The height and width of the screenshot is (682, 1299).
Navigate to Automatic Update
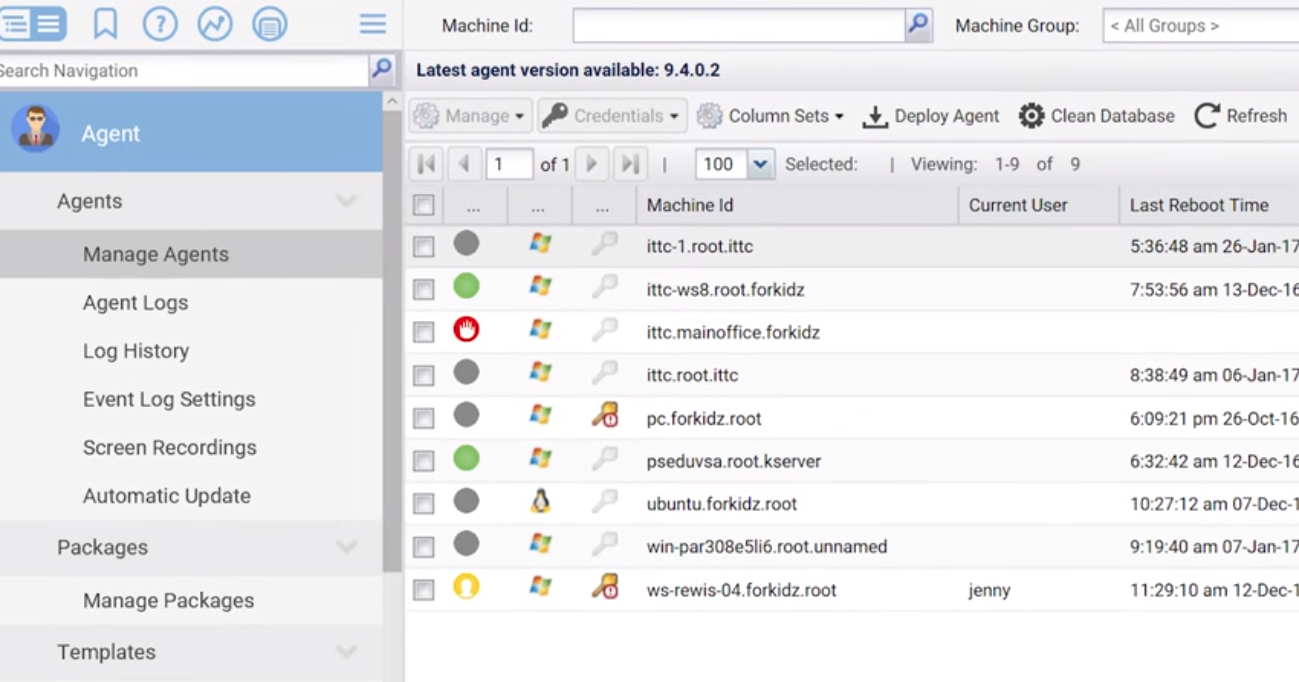coord(167,496)
